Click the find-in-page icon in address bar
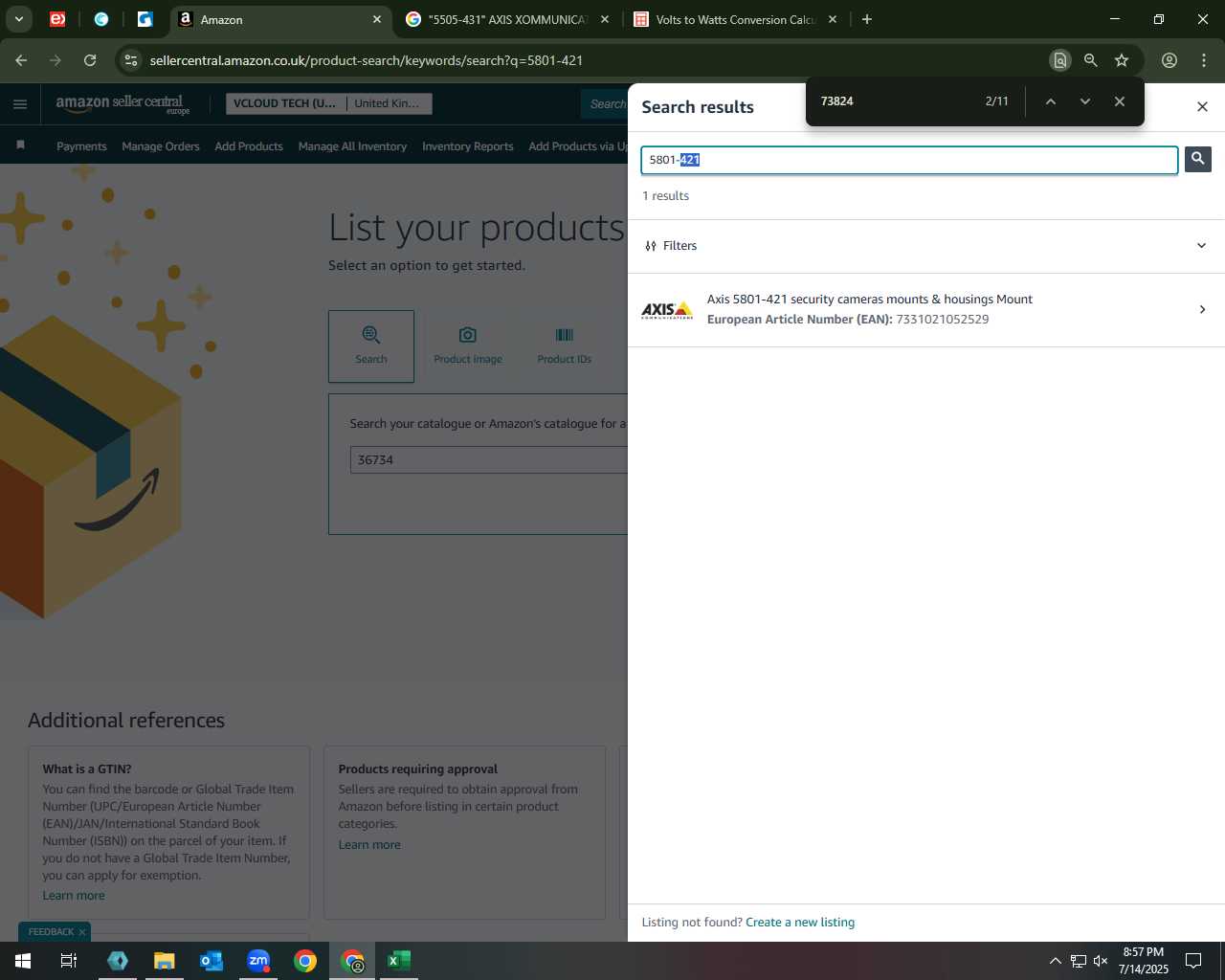This screenshot has width=1225, height=980. click(1059, 60)
